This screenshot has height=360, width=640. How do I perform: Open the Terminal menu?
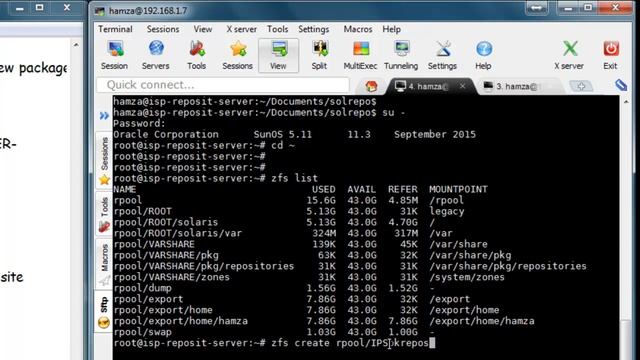pyautogui.click(x=115, y=29)
